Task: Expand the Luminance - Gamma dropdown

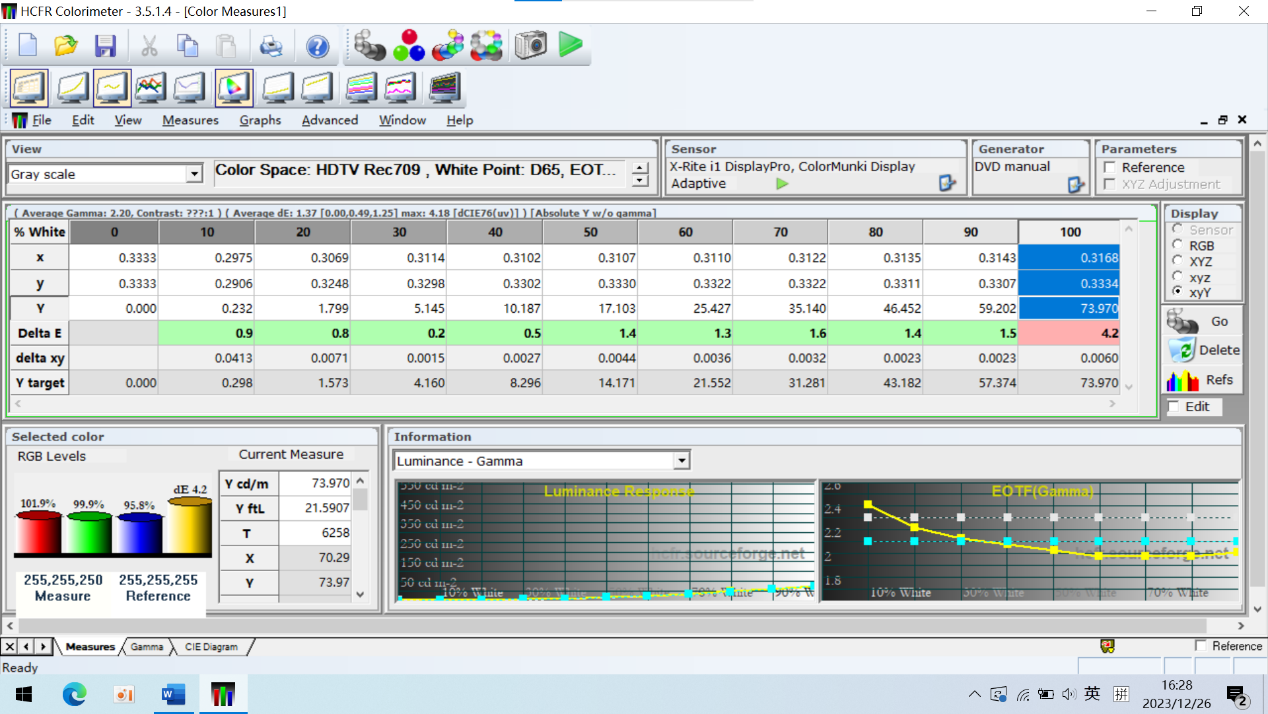Action: [x=681, y=461]
